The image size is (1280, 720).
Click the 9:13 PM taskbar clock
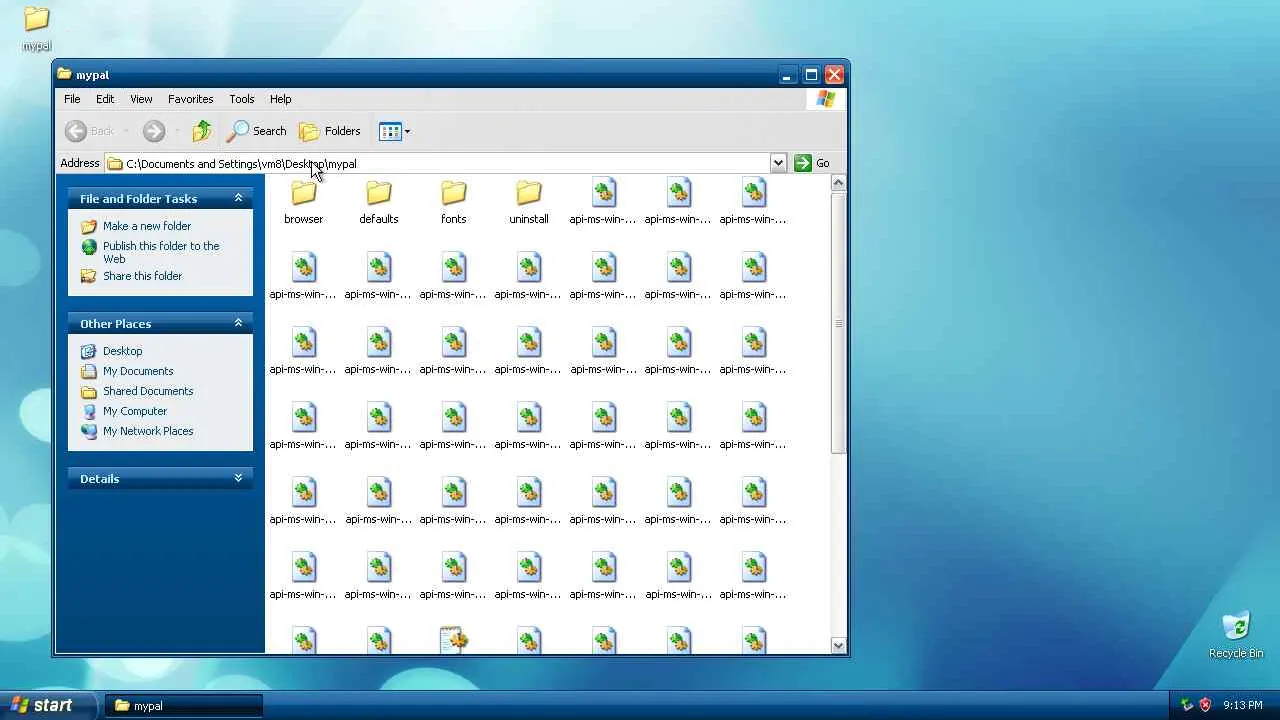pyautogui.click(x=1243, y=705)
